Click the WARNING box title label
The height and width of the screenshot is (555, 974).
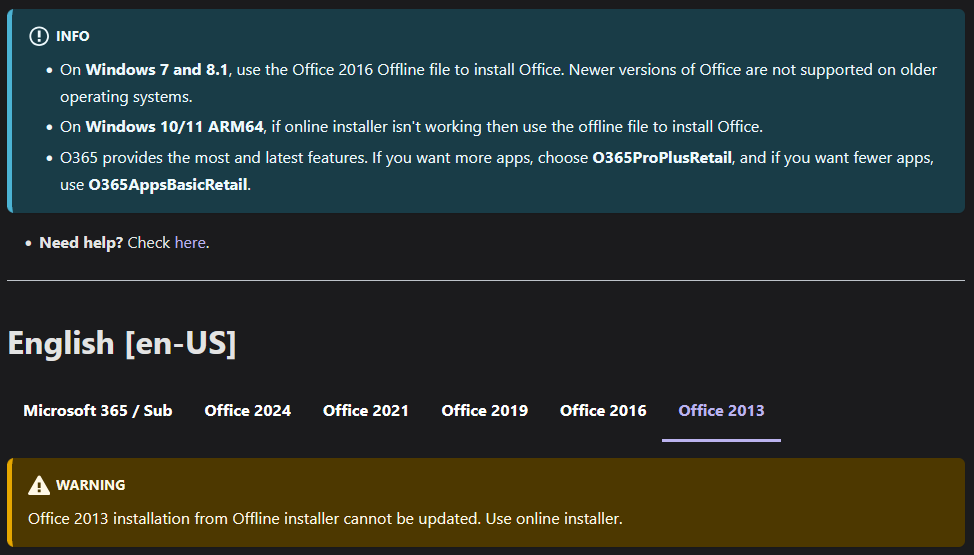[91, 485]
